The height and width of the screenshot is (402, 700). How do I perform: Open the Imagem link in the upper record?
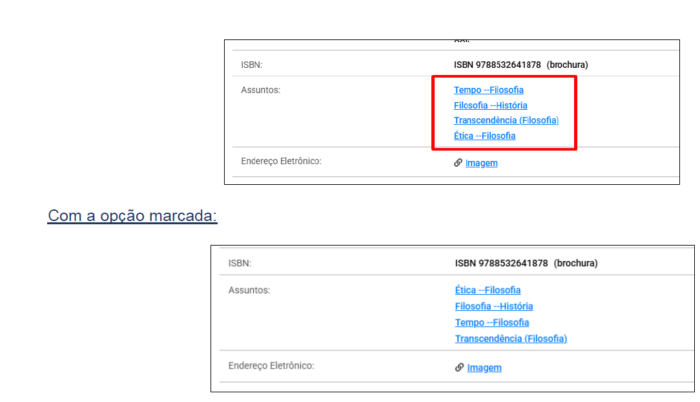tap(481, 163)
